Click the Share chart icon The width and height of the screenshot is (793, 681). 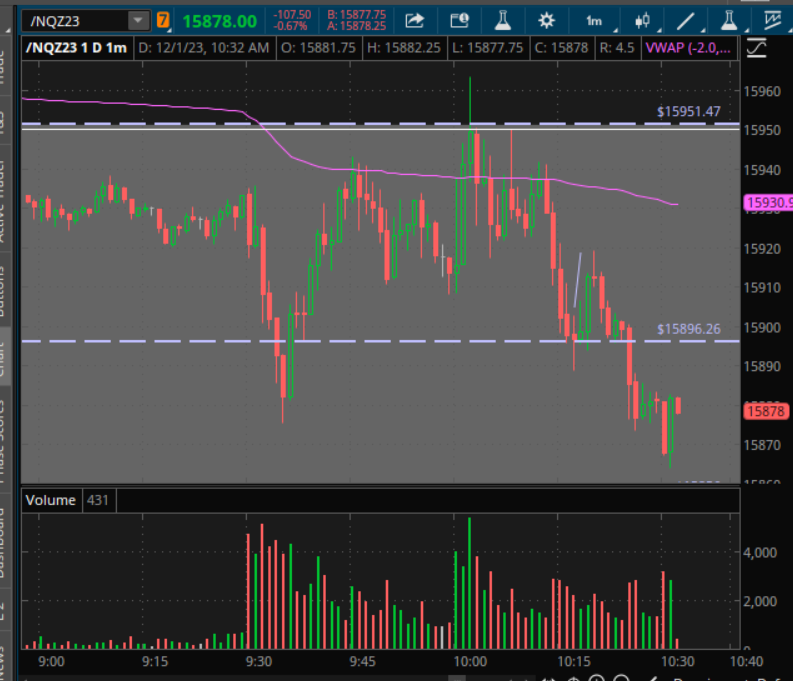(x=414, y=21)
